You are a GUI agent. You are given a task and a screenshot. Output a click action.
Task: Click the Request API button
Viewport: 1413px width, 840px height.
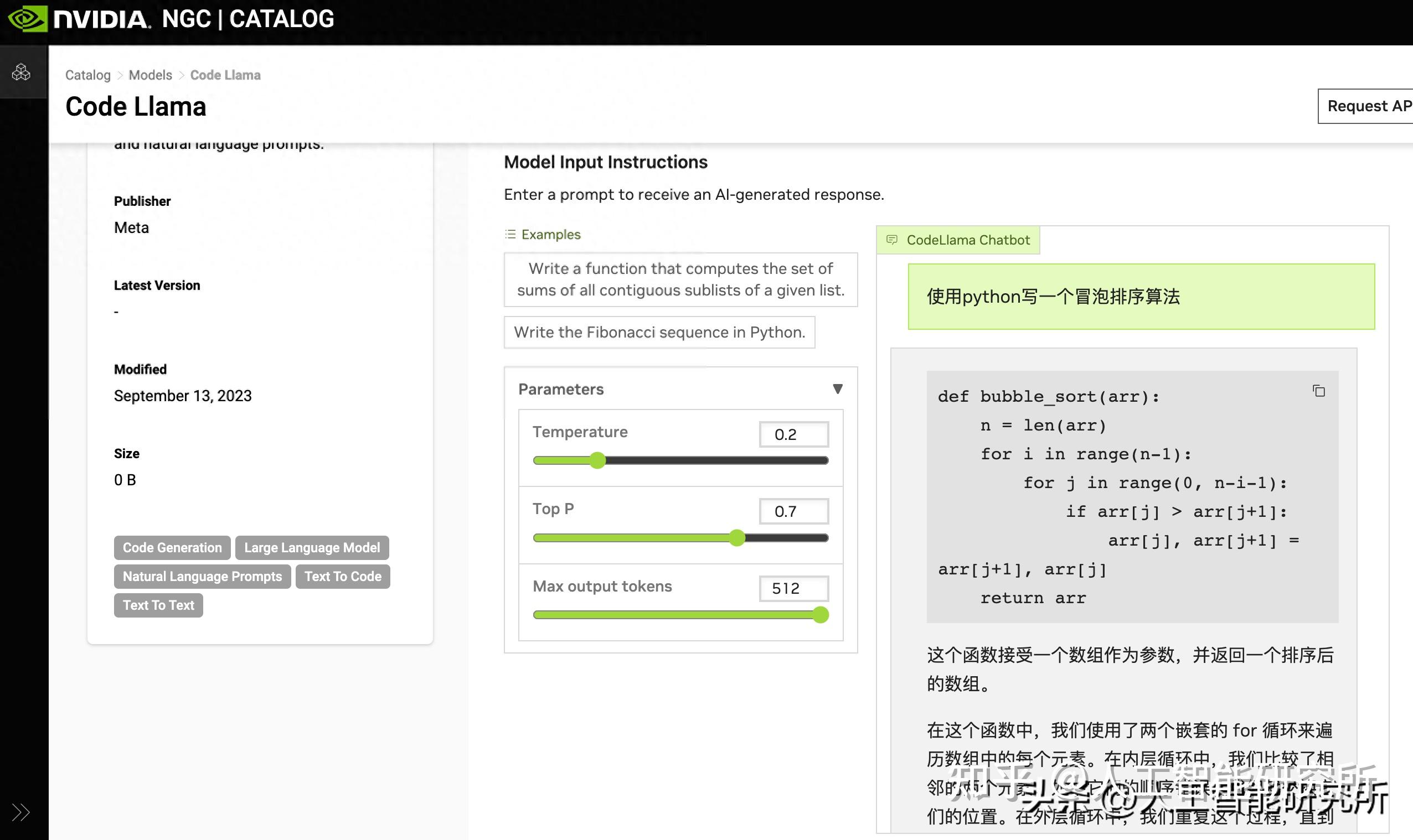[1365, 106]
